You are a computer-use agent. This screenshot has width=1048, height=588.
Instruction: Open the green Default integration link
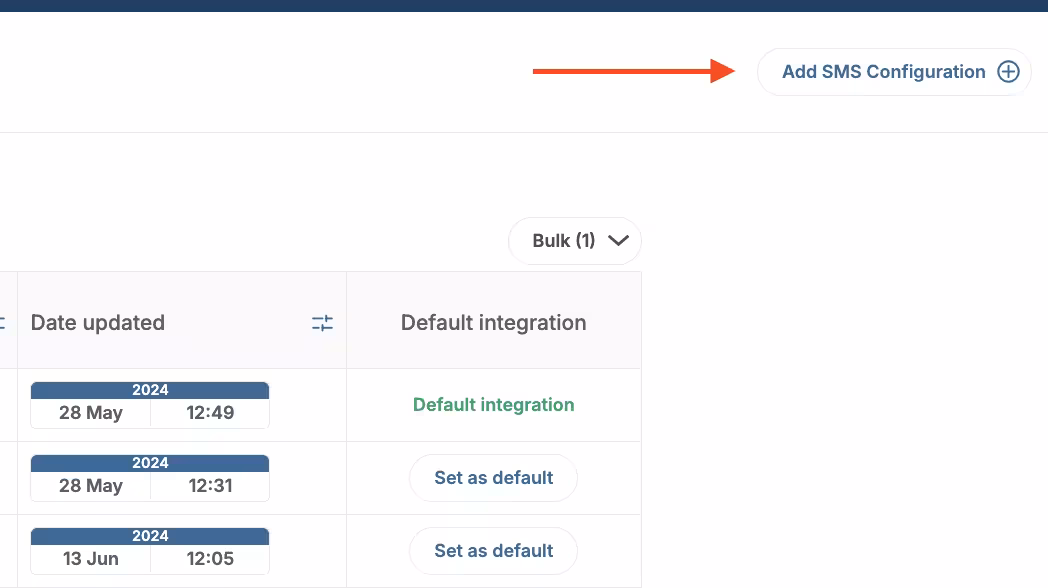[x=493, y=404]
